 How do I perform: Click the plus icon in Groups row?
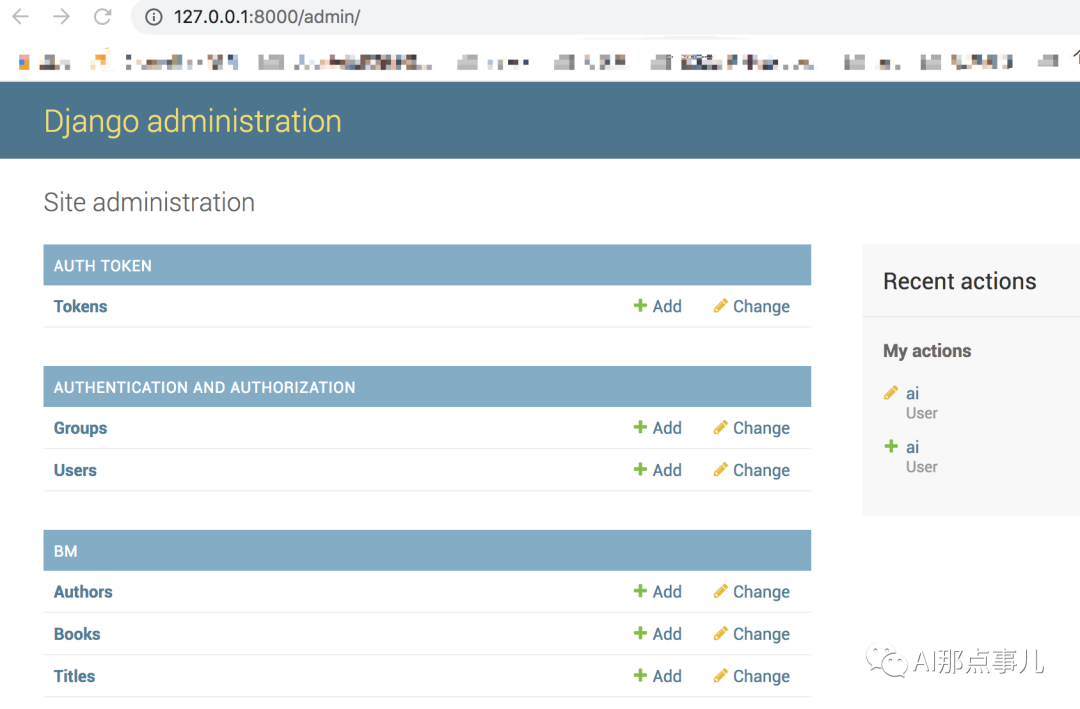[640, 427]
